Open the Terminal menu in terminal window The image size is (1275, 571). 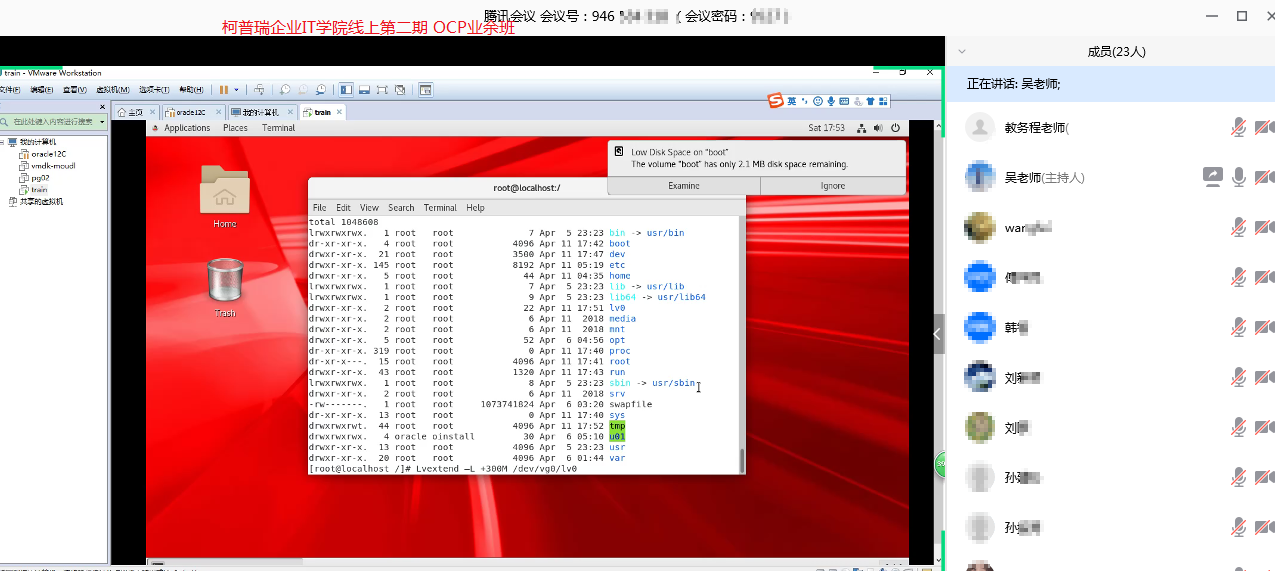[440, 208]
